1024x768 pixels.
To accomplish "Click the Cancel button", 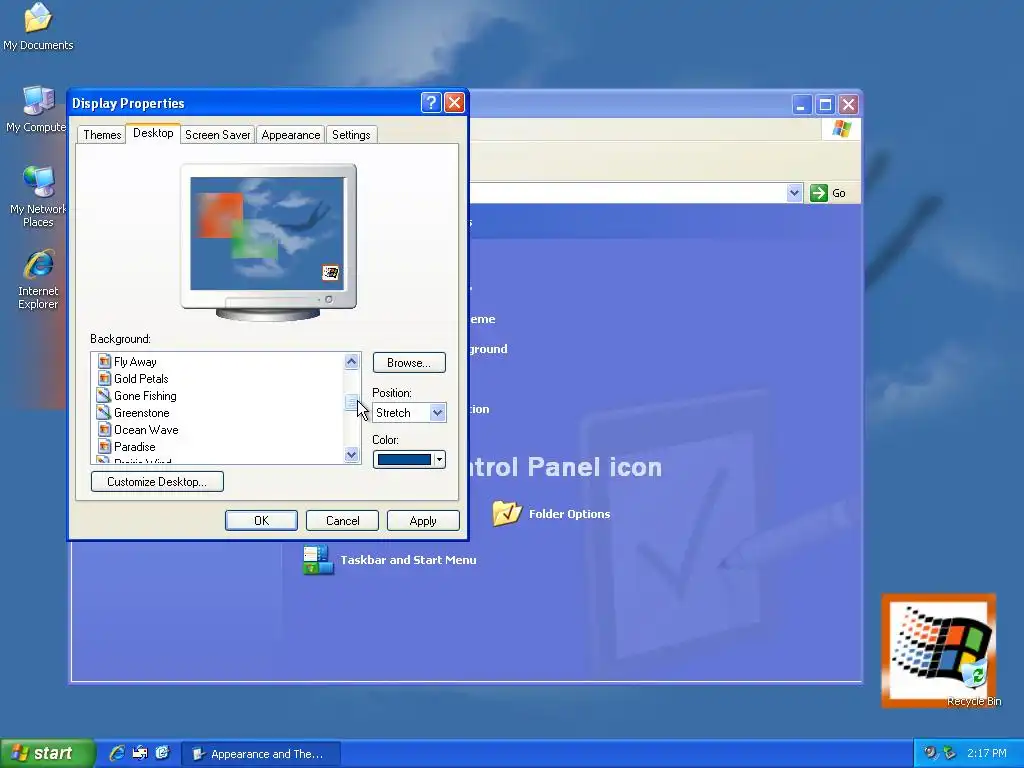I will click(x=342, y=520).
